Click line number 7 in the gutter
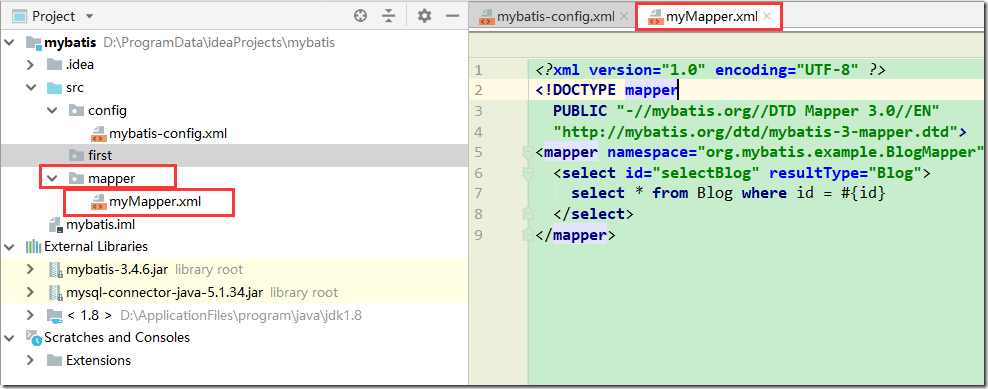988x389 pixels. (479, 194)
